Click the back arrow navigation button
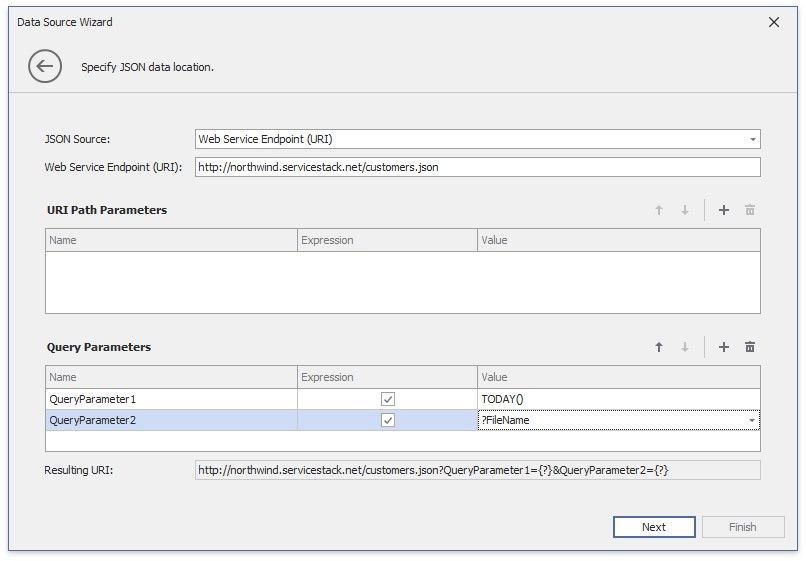This screenshot has height=561, width=806. (x=45, y=67)
